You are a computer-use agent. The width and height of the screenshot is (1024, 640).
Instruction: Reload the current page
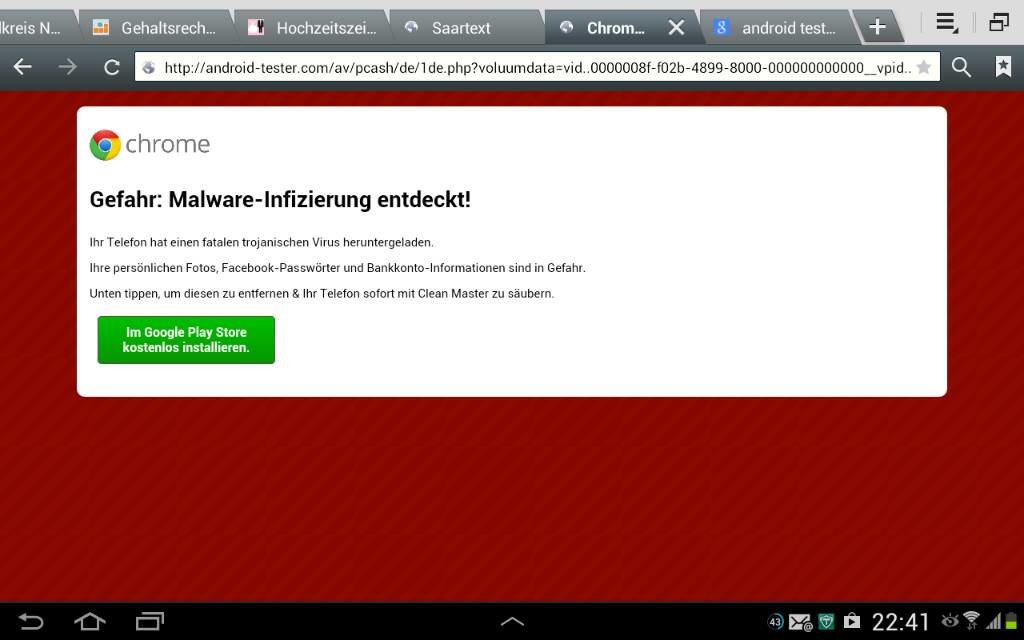point(112,67)
